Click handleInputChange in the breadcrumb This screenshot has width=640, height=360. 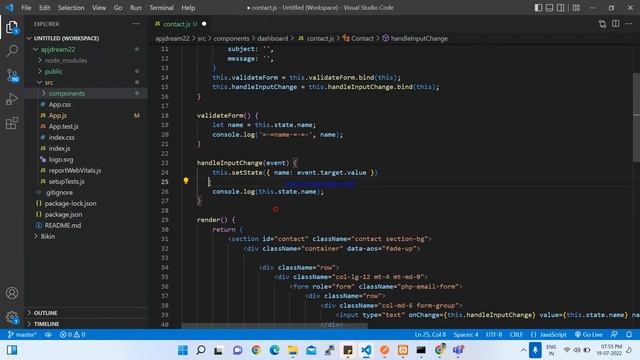tap(419, 38)
